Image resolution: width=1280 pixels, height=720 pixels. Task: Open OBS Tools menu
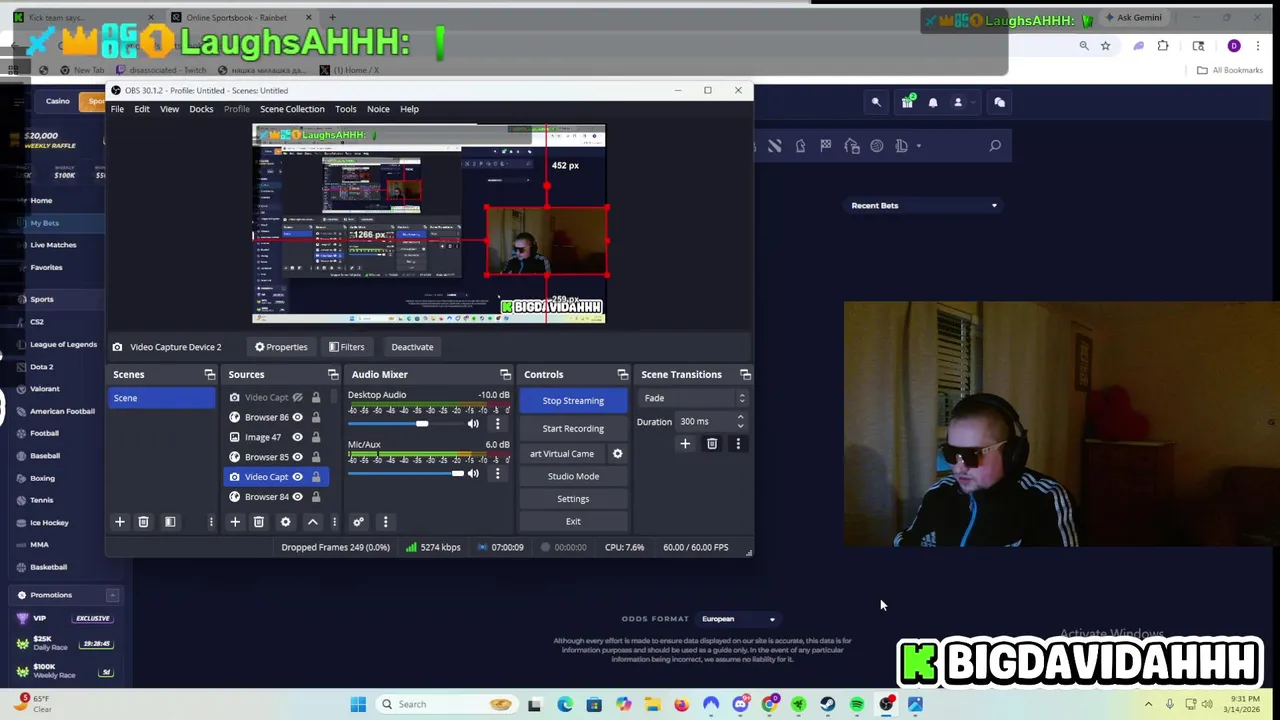click(x=346, y=109)
